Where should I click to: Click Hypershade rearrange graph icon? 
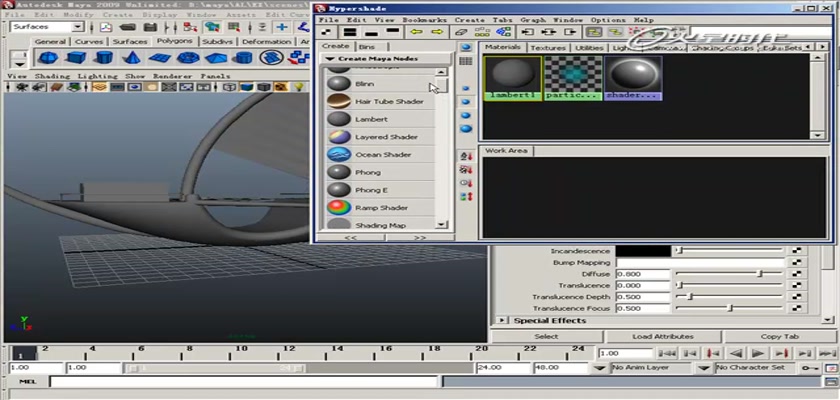[482, 32]
